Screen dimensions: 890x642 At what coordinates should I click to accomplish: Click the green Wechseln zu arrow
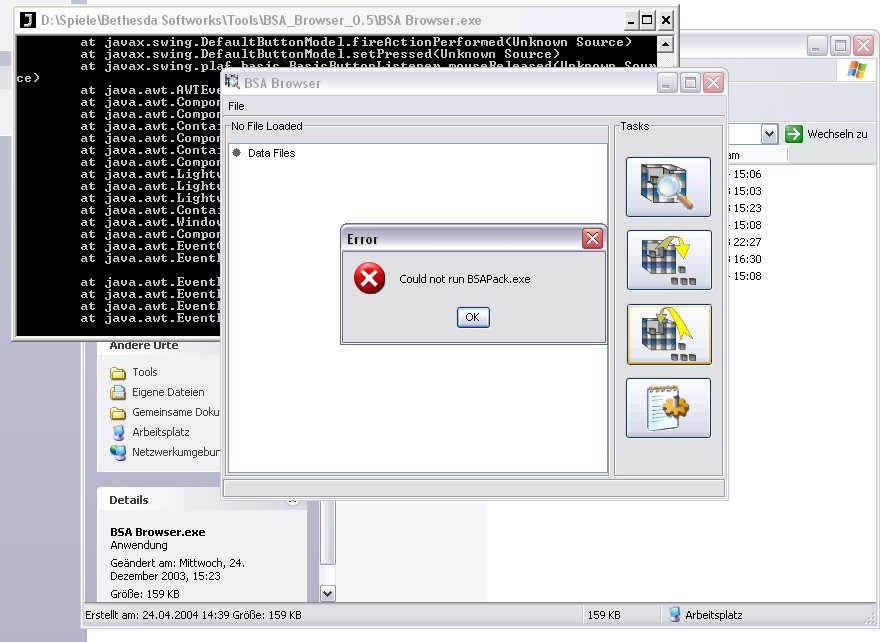point(794,134)
